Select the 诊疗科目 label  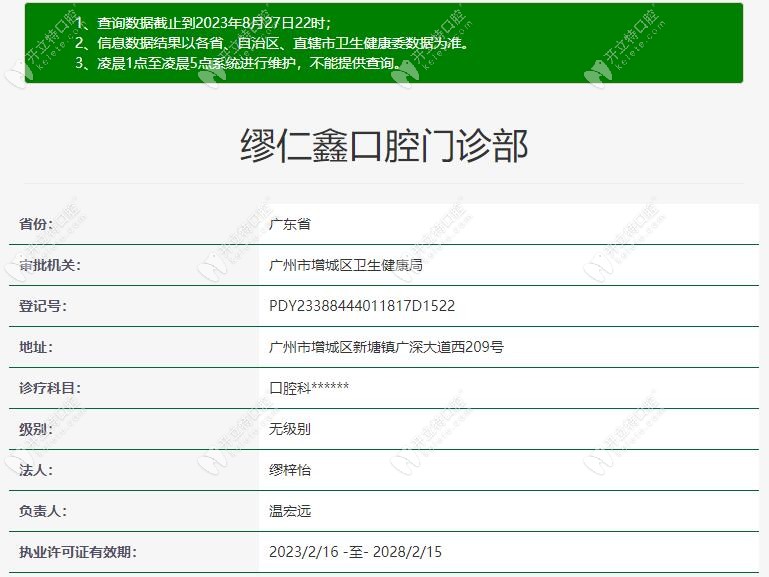pyautogui.click(x=50, y=388)
